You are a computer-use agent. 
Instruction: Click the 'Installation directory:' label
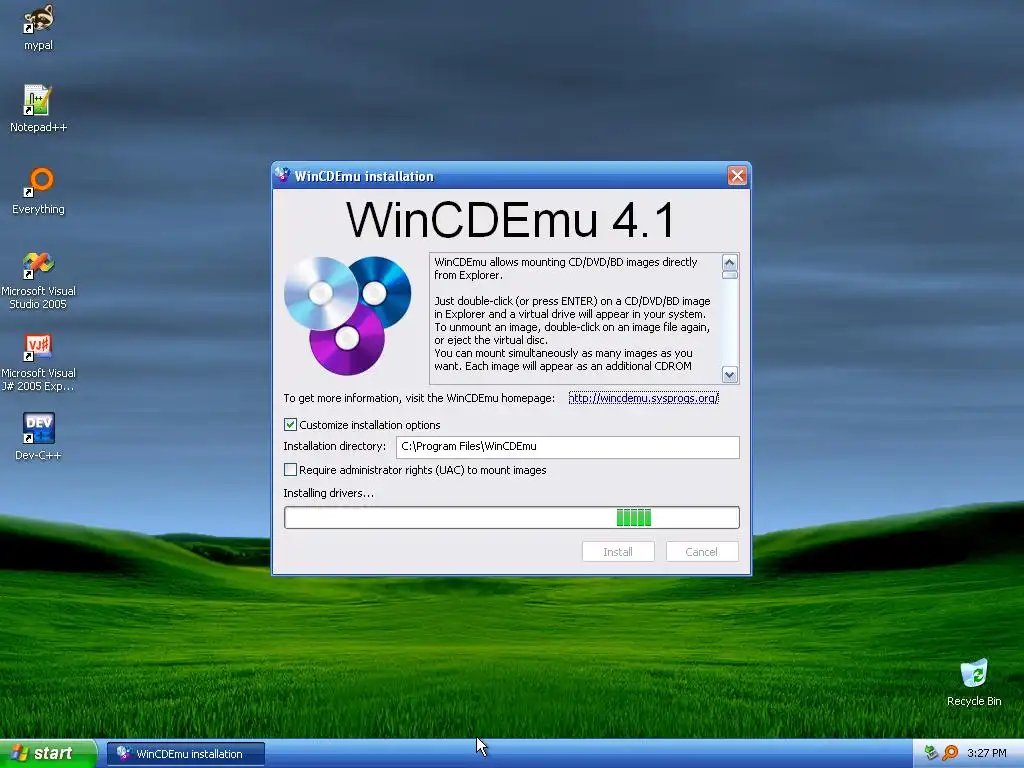[334, 446]
